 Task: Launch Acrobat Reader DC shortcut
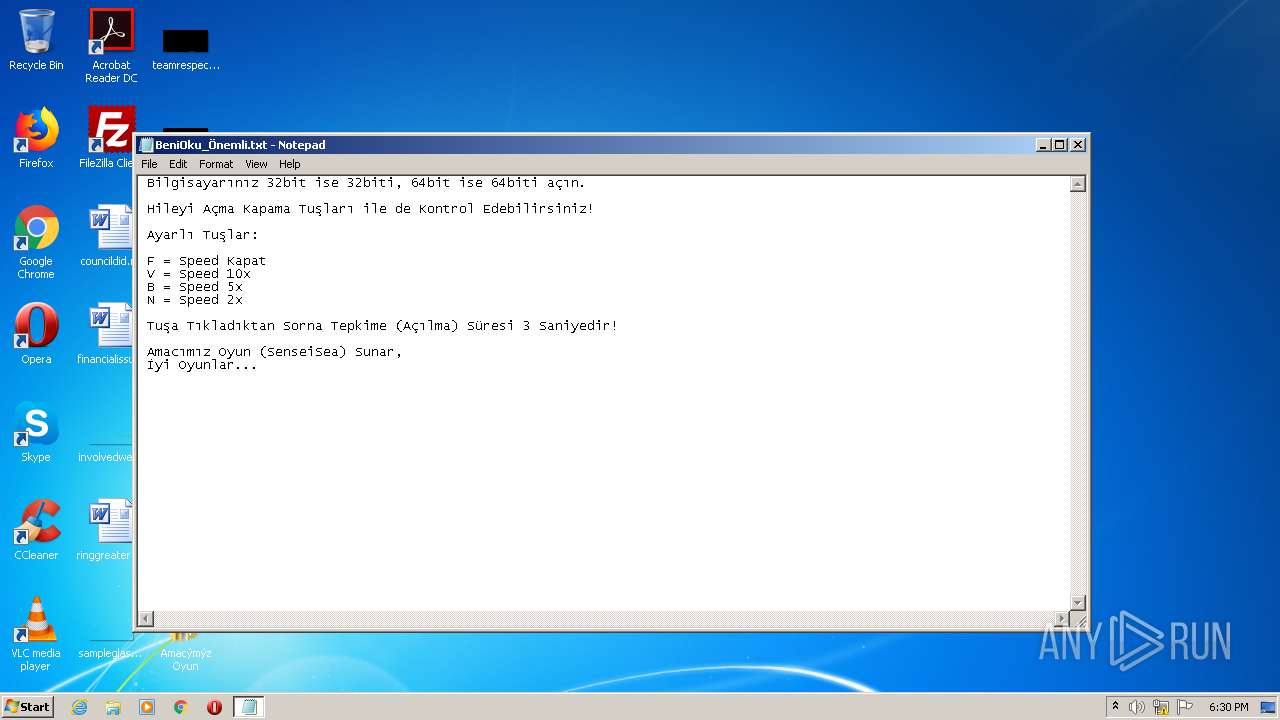(x=111, y=46)
